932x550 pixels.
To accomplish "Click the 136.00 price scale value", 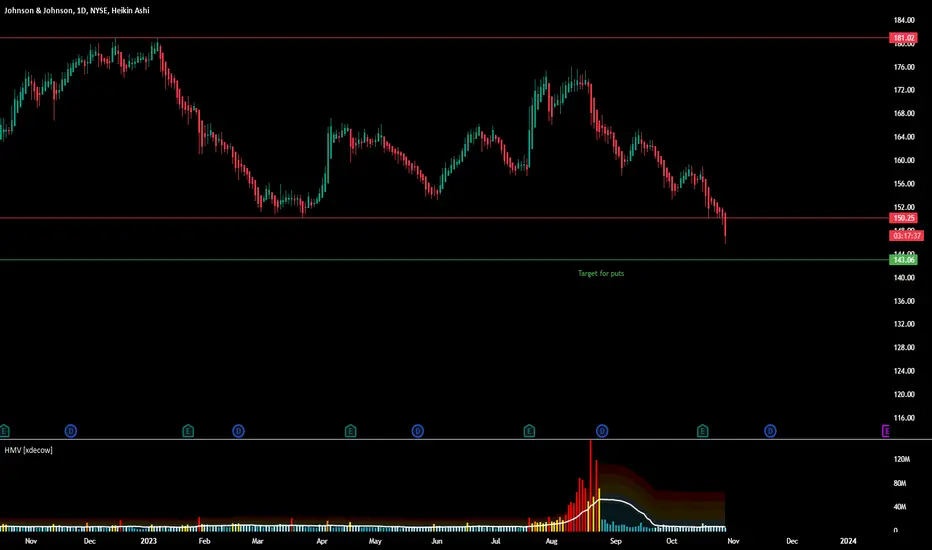I will click(x=904, y=301).
